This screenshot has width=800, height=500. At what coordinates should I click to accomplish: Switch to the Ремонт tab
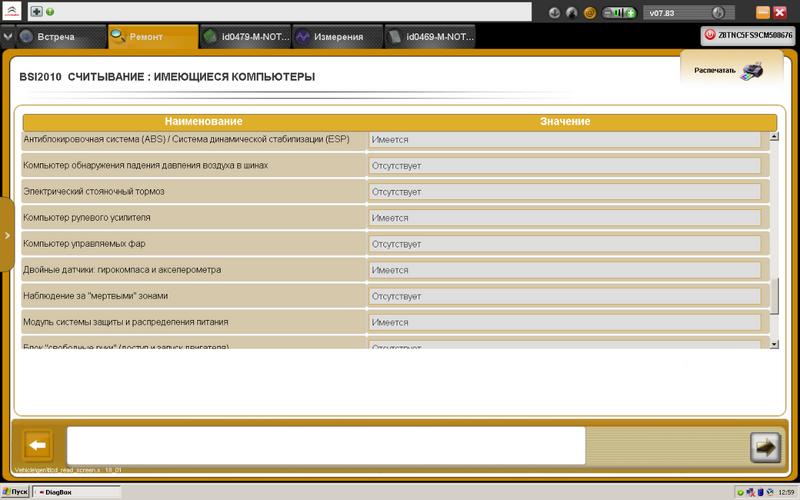point(152,37)
